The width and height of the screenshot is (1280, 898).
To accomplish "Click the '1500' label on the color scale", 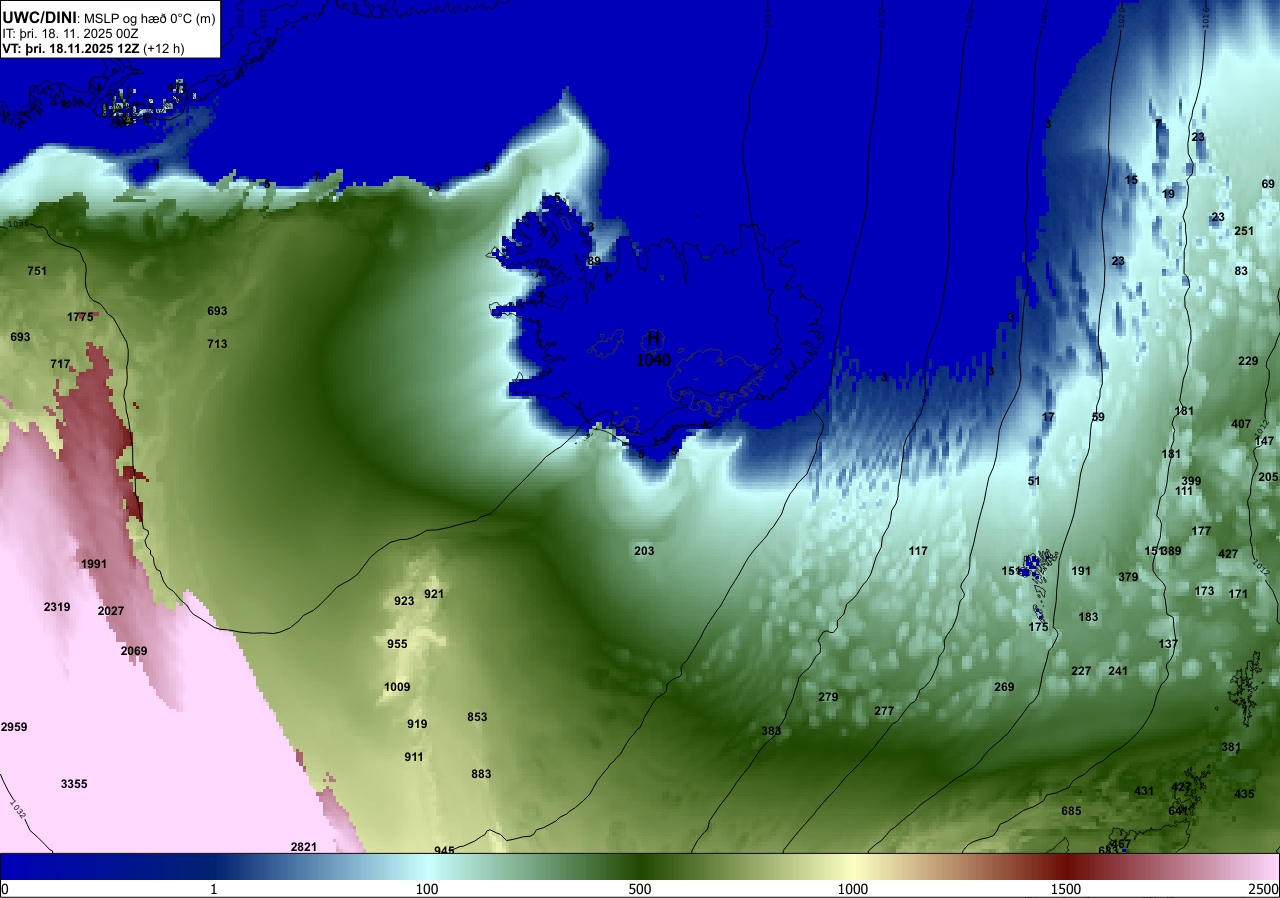I will point(1066,890).
